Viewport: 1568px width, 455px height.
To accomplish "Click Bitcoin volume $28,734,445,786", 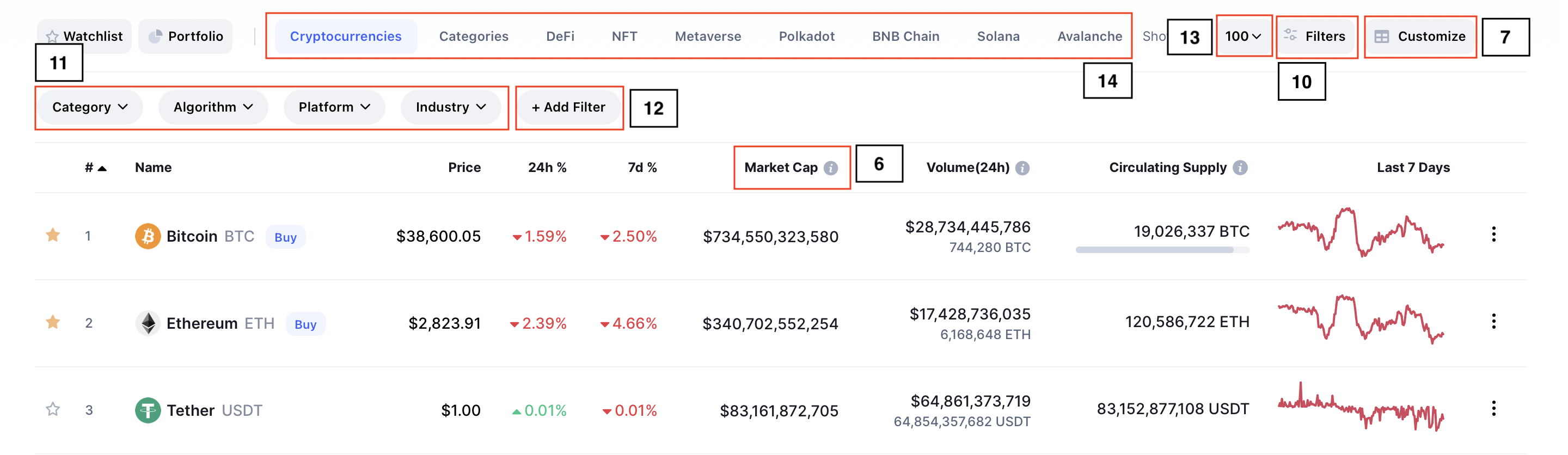I will [968, 227].
